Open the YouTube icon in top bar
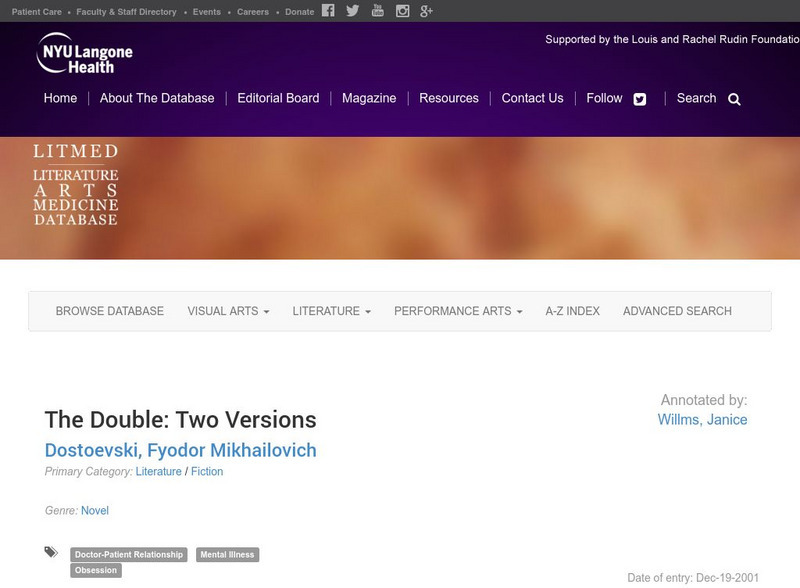This screenshot has height=588, width=800. [378, 11]
